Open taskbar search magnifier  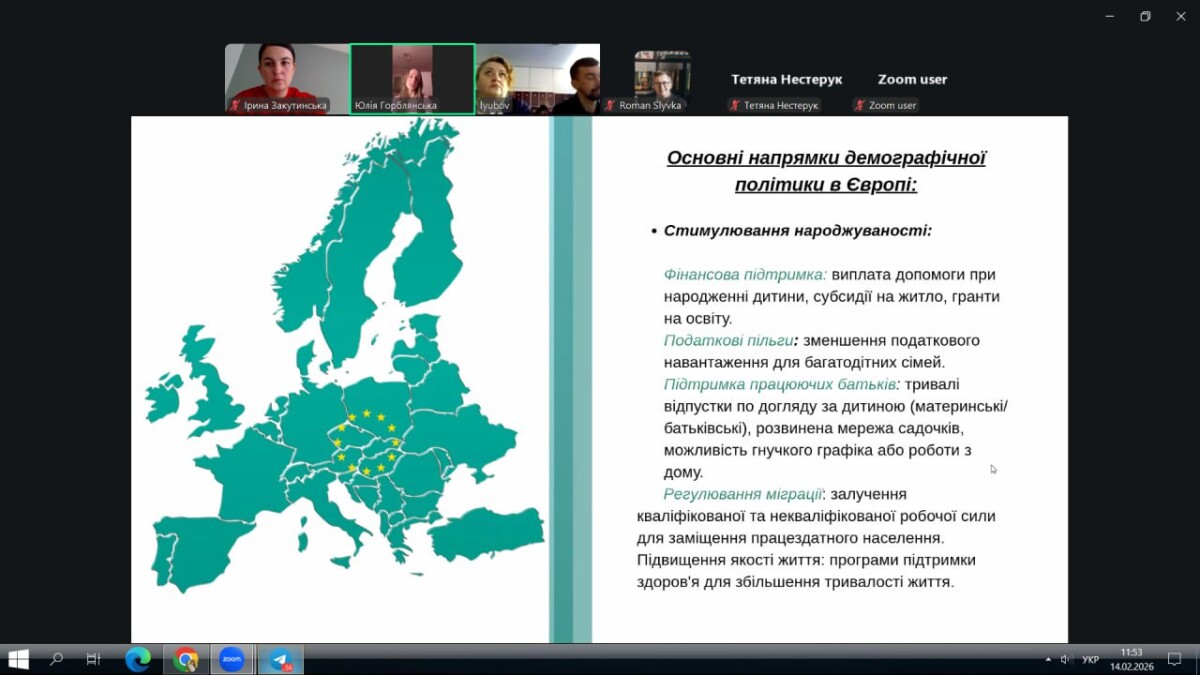pos(56,659)
